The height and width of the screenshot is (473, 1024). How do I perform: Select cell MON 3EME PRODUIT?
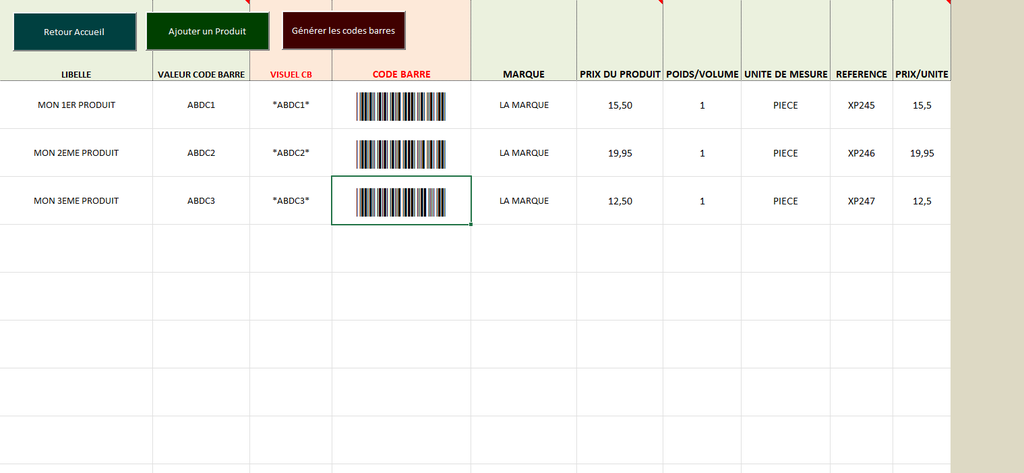(76, 201)
